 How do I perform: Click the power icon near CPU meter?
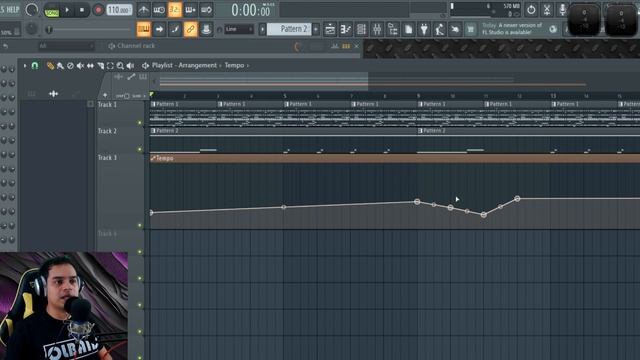pos(531,10)
